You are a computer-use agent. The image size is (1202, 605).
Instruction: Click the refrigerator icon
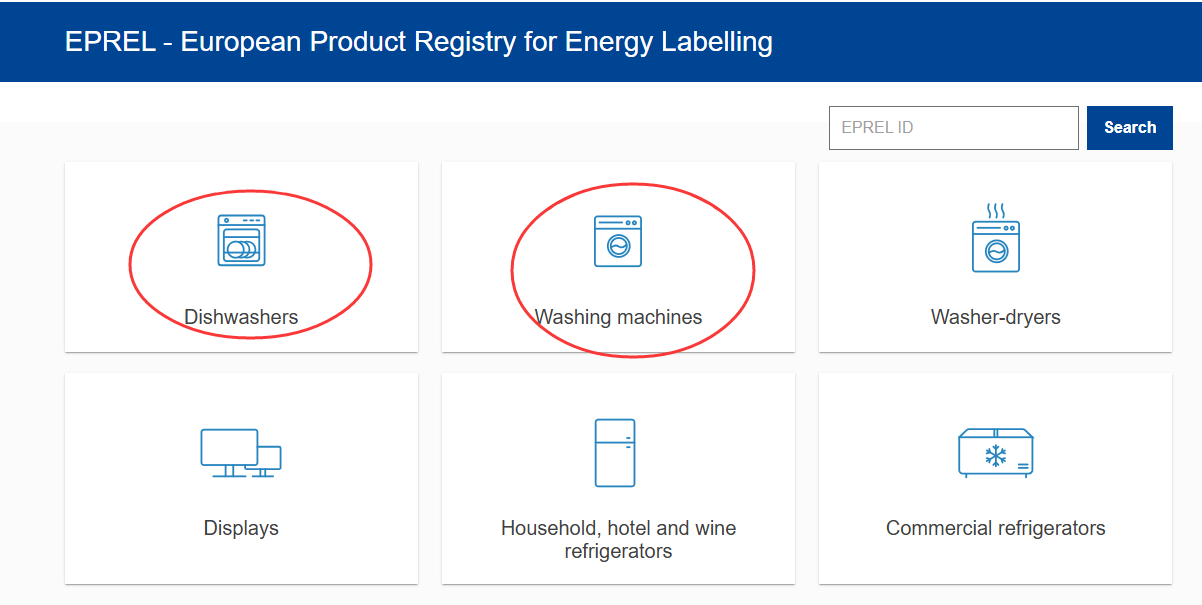(x=615, y=452)
